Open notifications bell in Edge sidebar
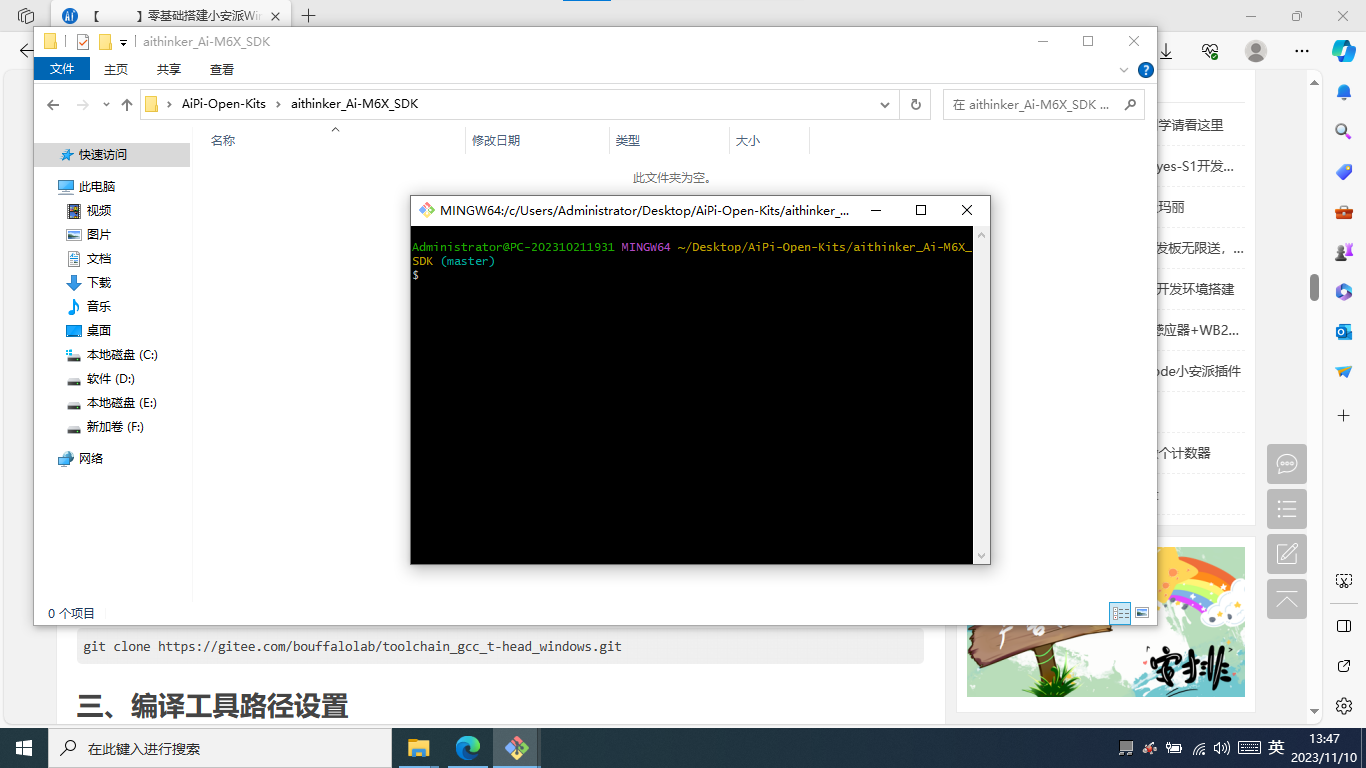Viewport: 1366px width, 768px height. coord(1344,92)
